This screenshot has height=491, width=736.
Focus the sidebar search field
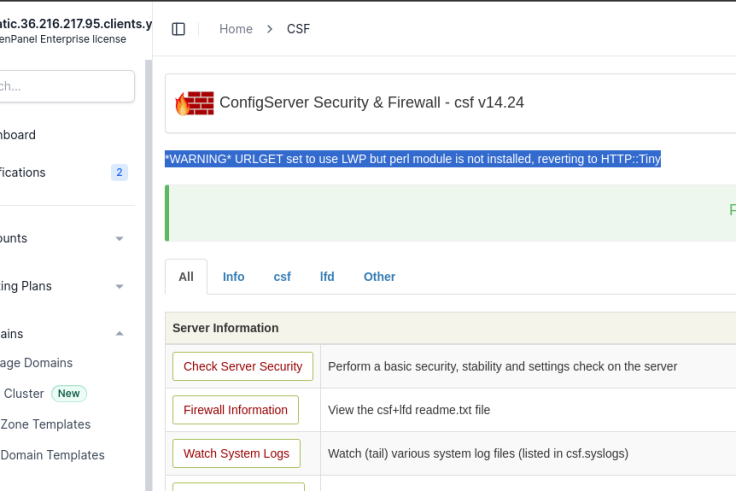coord(67,86)
